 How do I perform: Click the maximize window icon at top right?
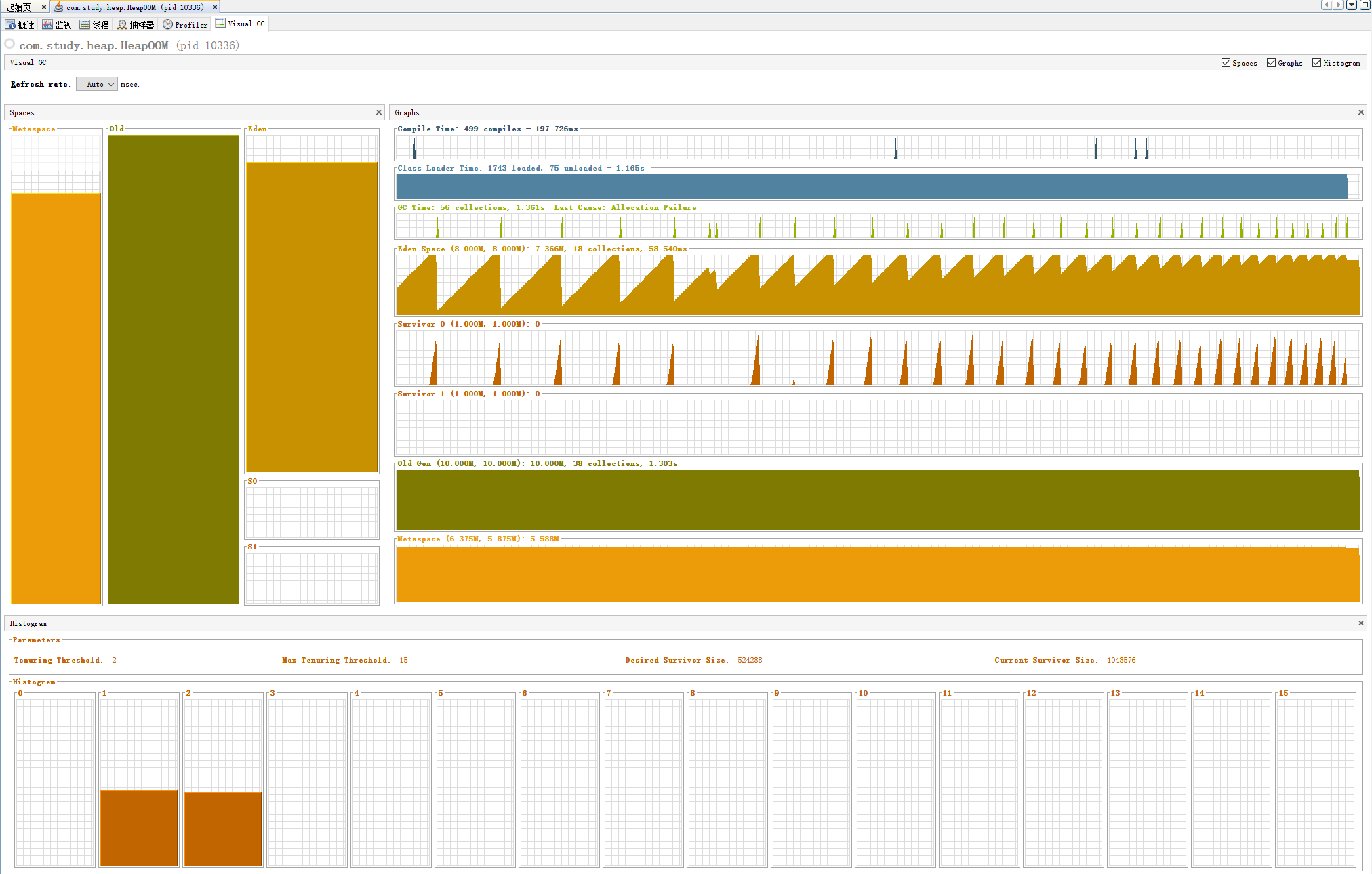(1365, 5)
